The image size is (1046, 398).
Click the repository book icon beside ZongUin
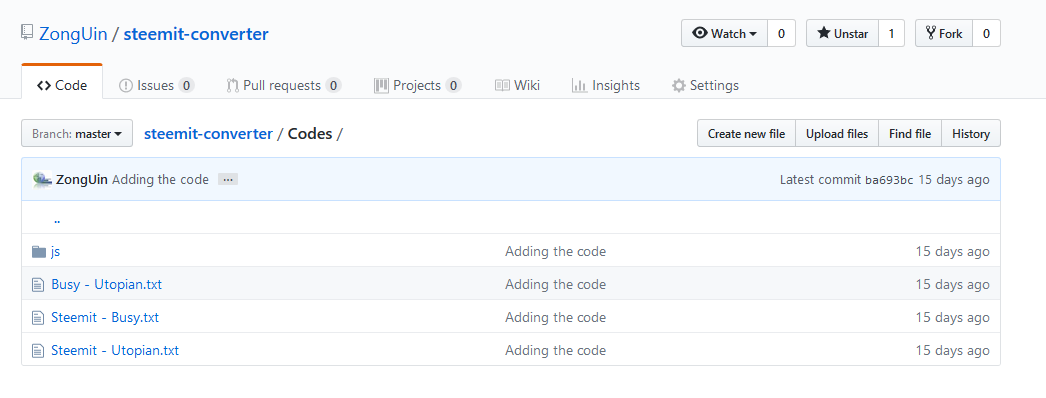coord(27,33)
